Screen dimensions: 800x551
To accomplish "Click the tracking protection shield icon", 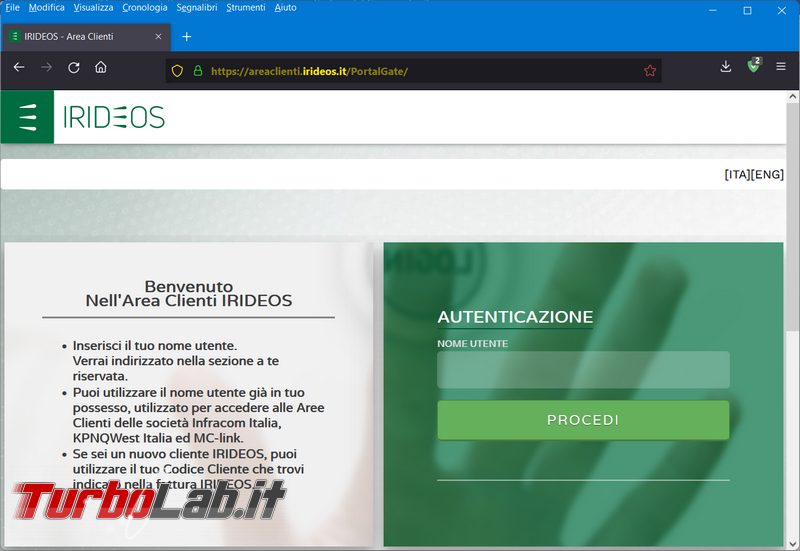I will pos(177,71).
